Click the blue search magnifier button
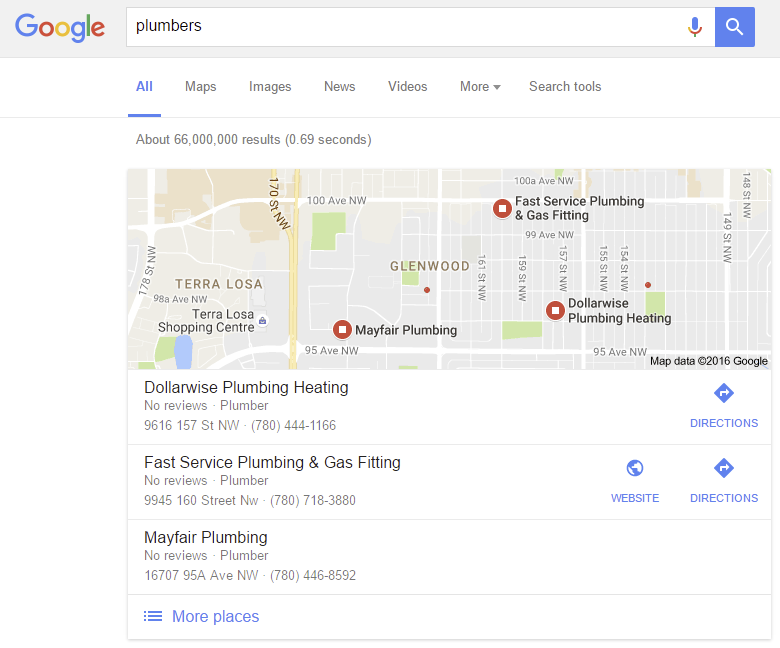780x648 pixels. tap(734, 27)
